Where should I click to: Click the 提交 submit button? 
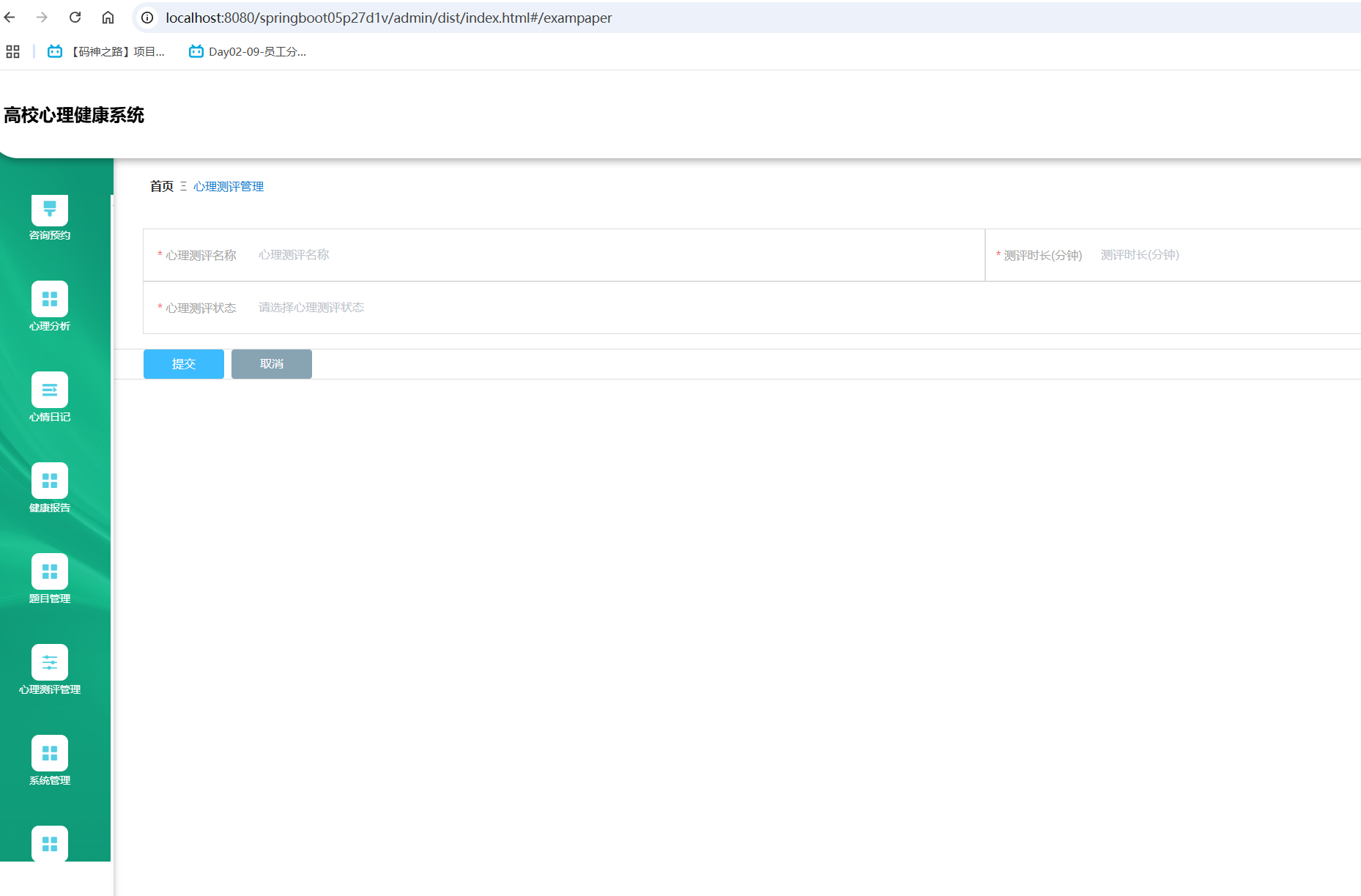click(x=184, y=364)
